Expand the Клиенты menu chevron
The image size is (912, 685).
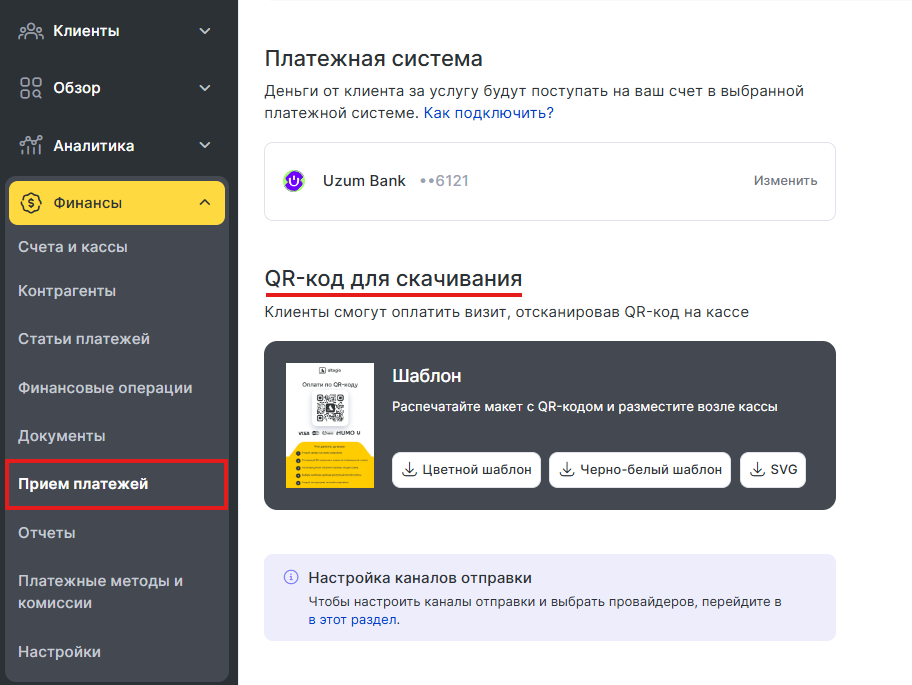[x=205, y=31]
